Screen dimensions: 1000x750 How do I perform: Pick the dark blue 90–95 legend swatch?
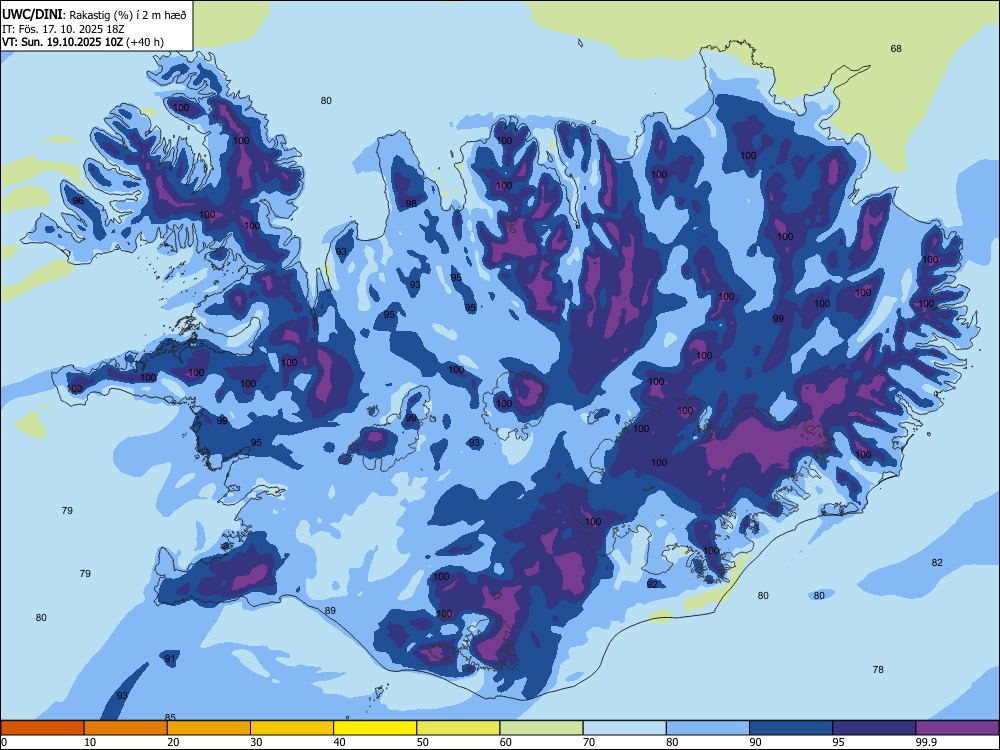click(x=791, y=728)
